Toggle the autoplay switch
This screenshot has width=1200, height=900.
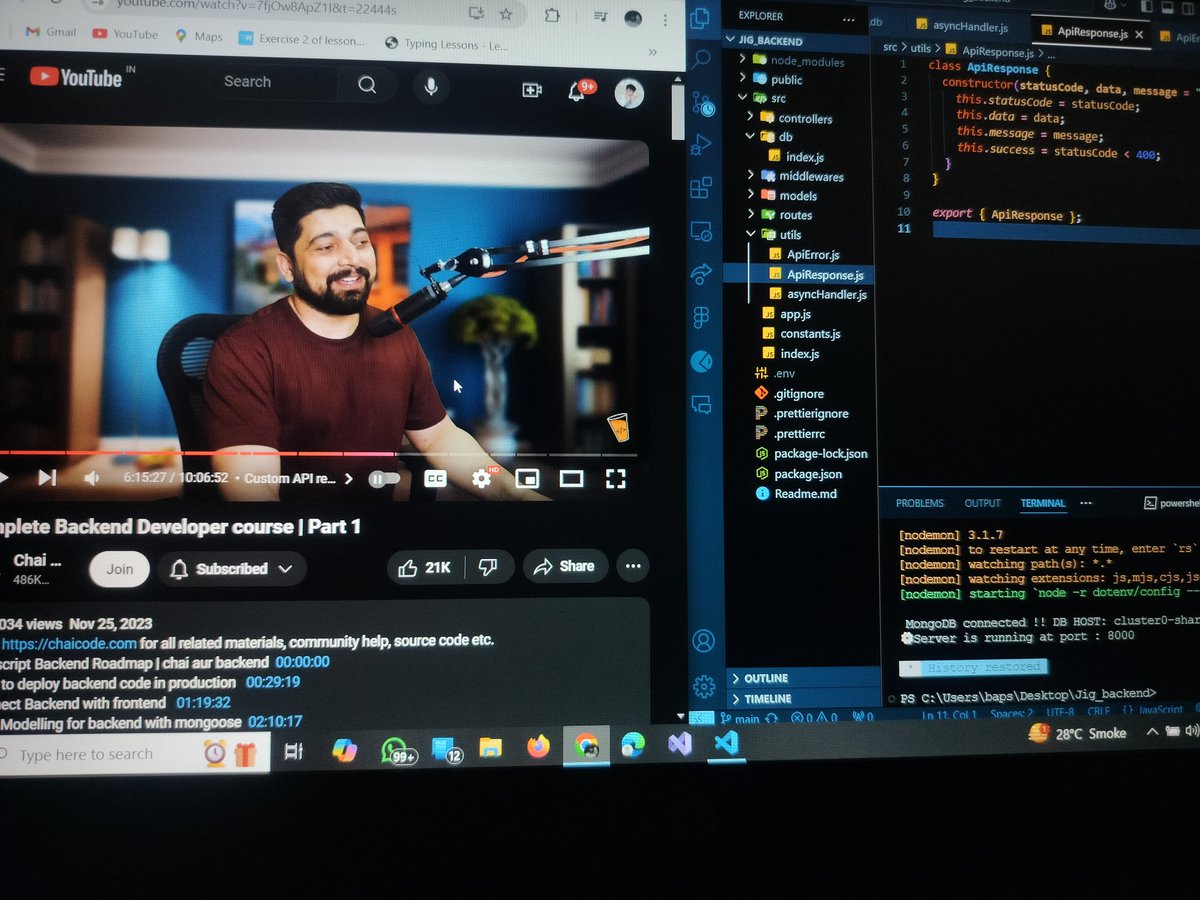click(383, 479)
